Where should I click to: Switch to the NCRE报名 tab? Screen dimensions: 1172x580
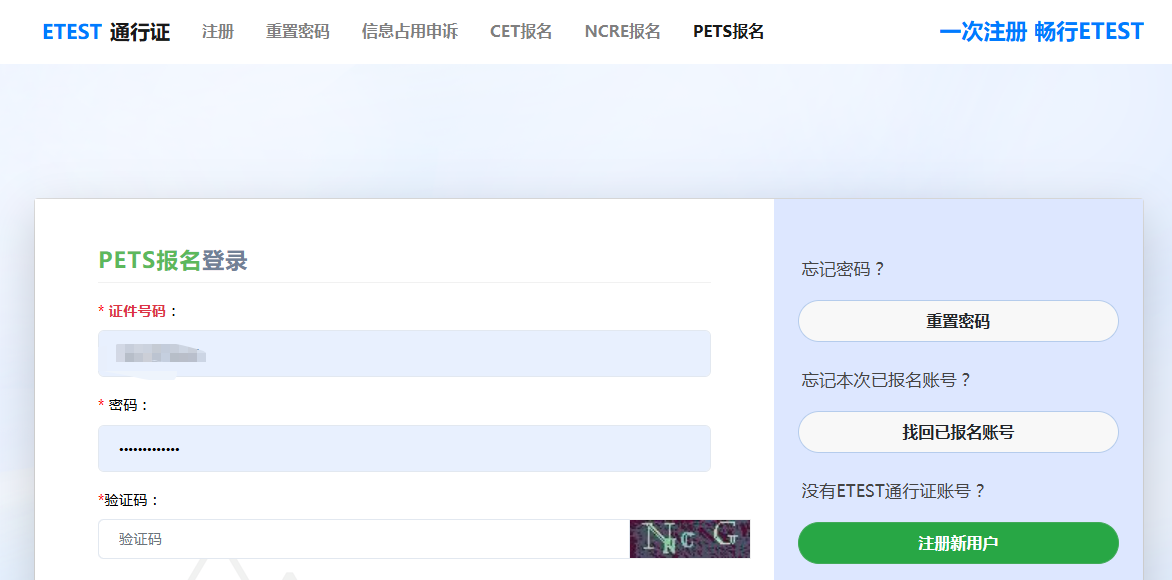tap(622, 31)
